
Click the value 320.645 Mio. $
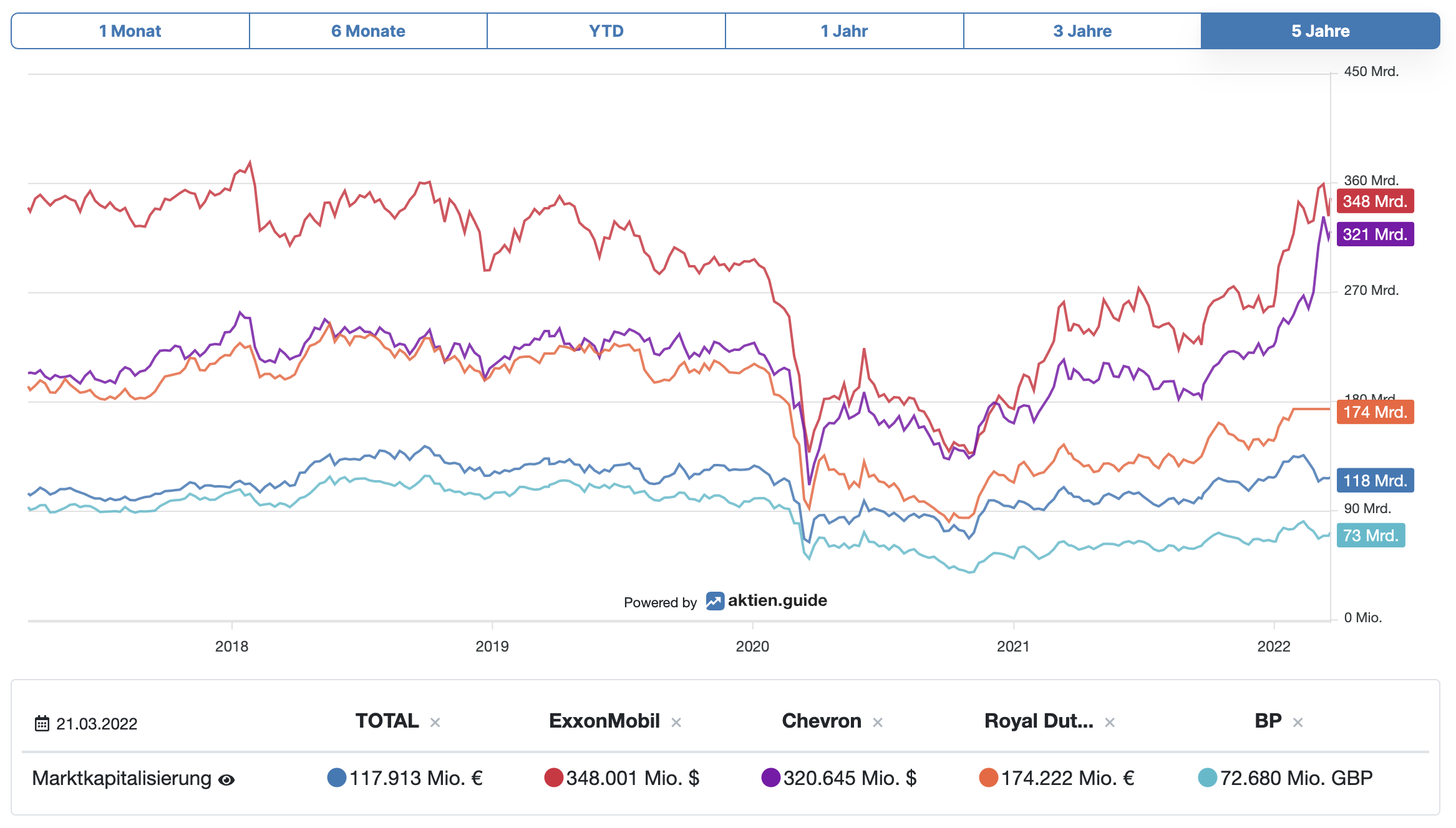pyautogui.click(x=850, y=778)
